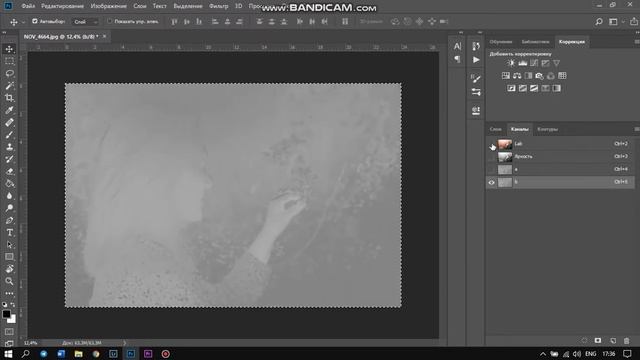Screen dimensions: 640x360
Task: Show hidden system tray icons
Action: pyautogui.click(x=542, y=354)
